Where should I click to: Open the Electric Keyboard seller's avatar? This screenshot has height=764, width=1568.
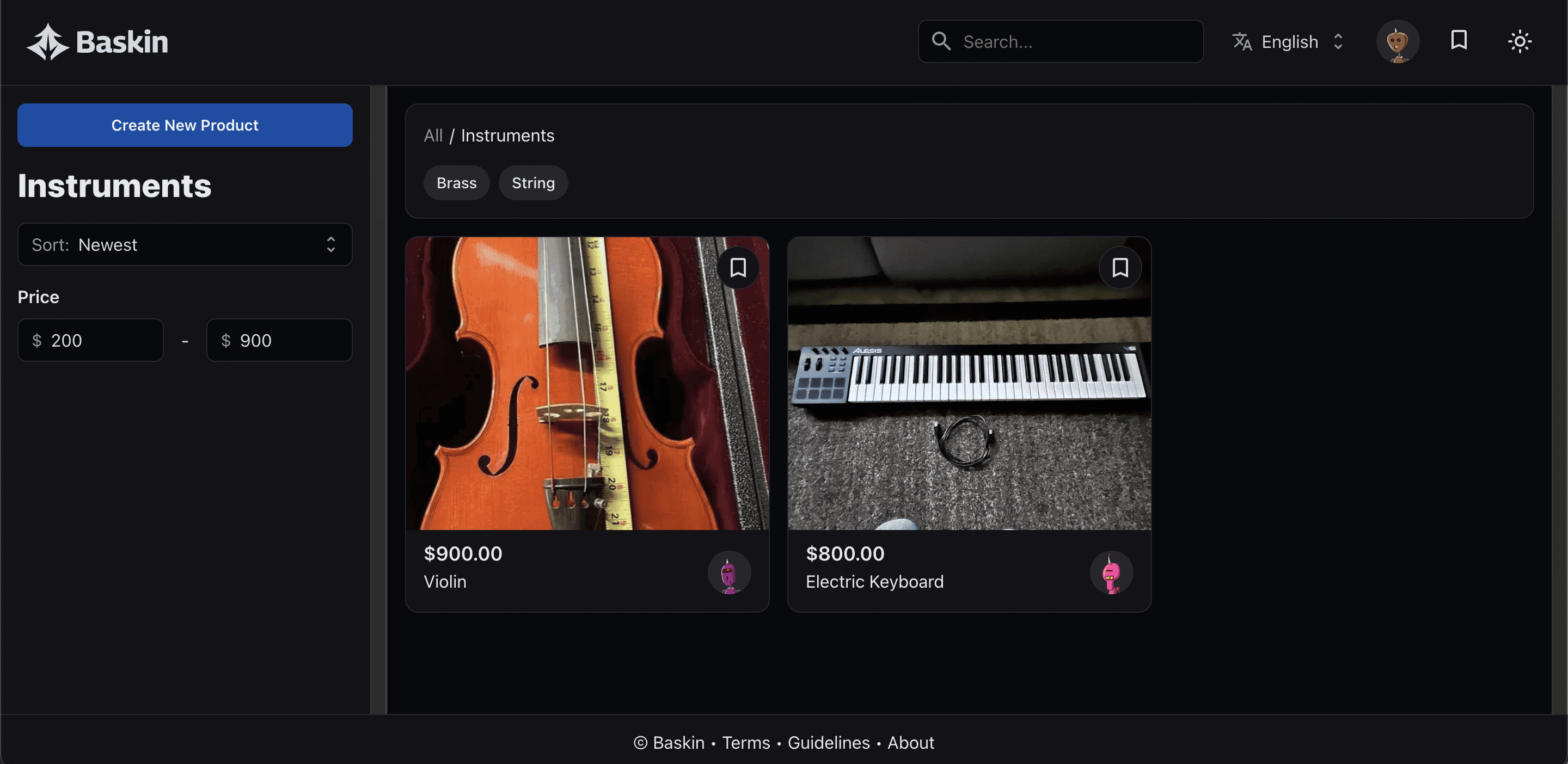click(x=1111, y=572)
